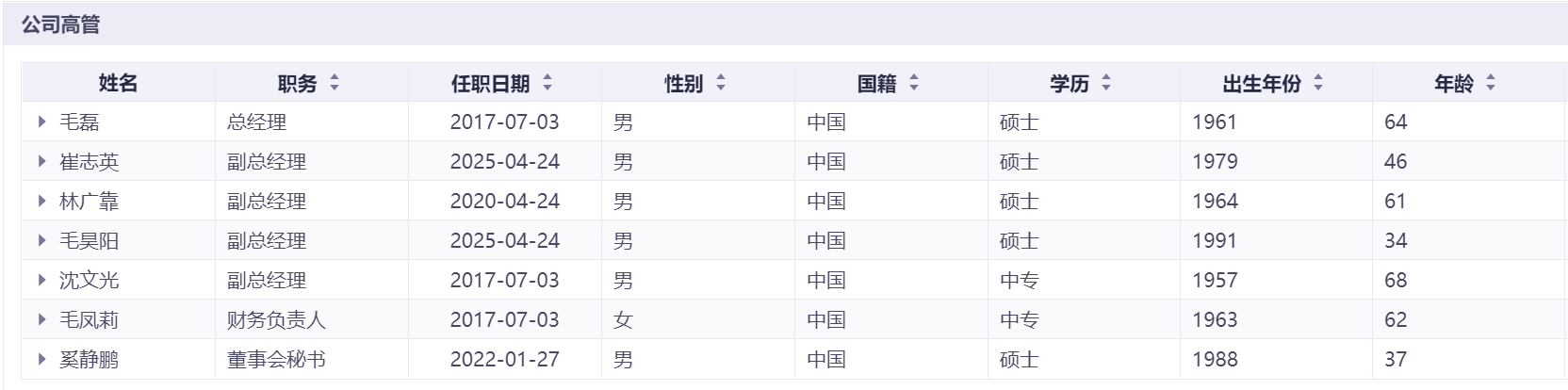
Task: Sort table by 年龄 column
Action: 1491,84
